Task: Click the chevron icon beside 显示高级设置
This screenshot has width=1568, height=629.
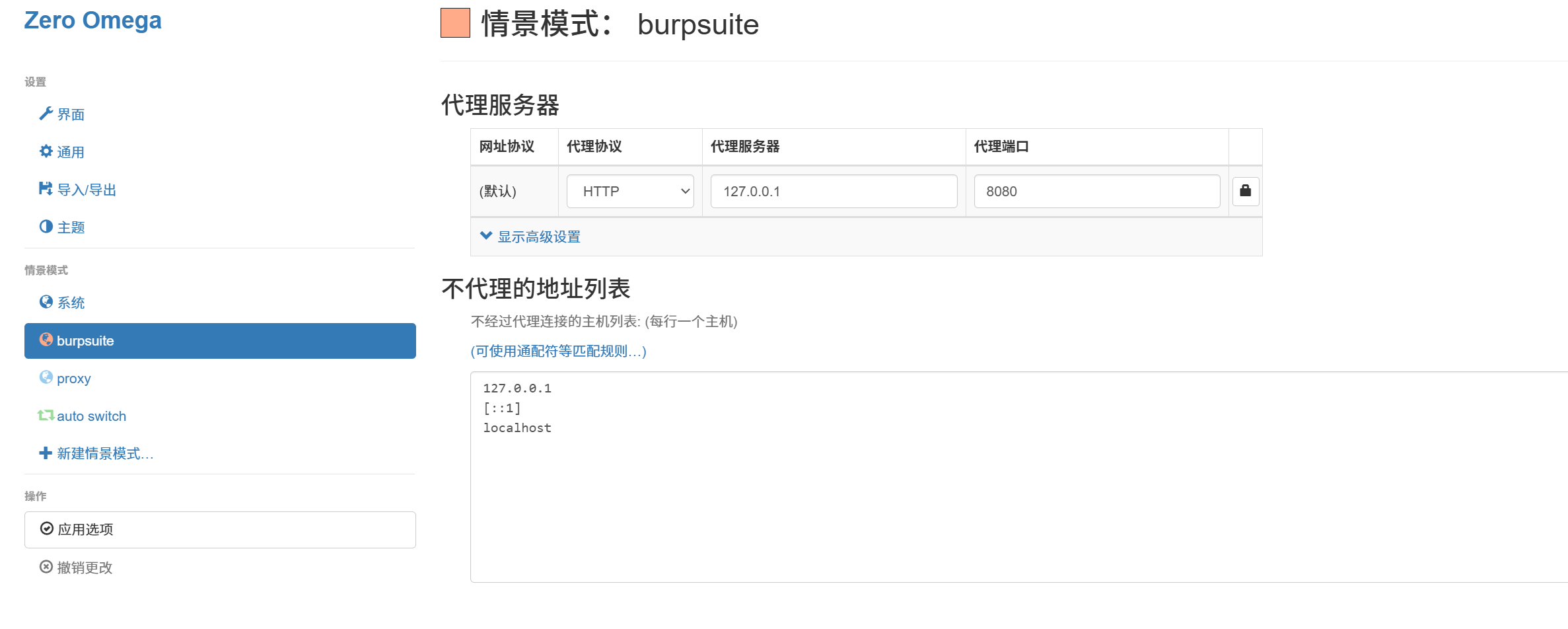Action: [486, 236]
